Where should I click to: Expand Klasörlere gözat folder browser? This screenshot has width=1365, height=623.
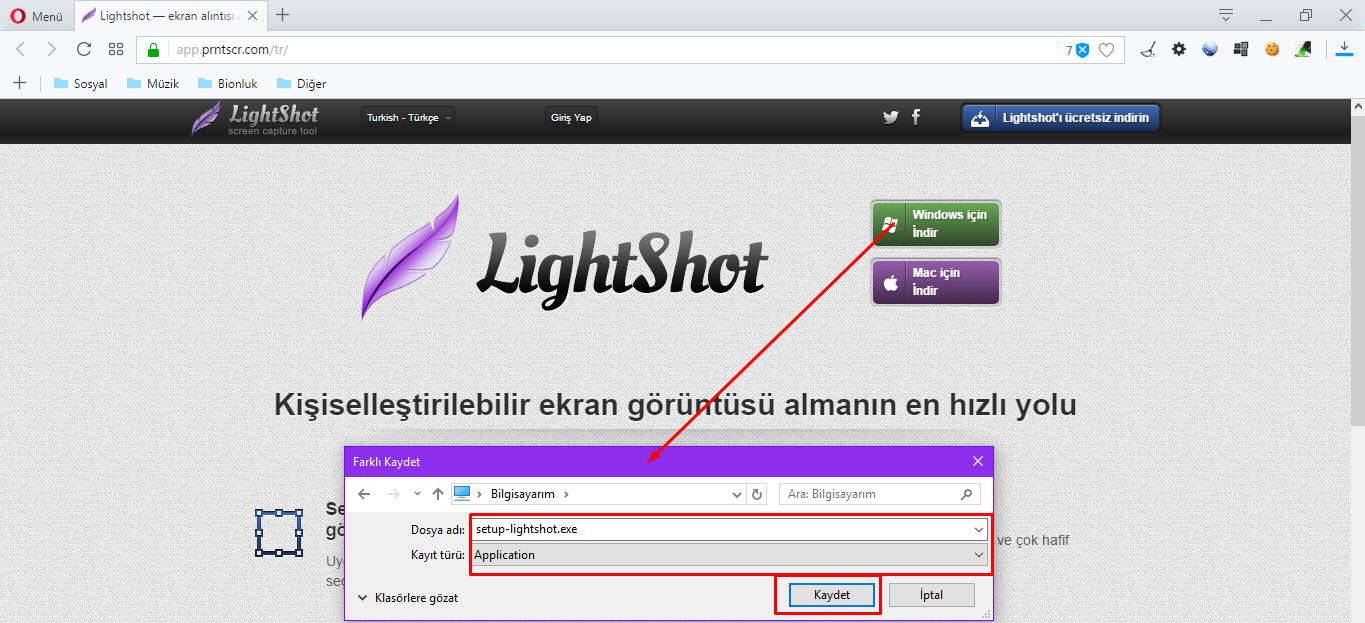pyautogui.click(x=407, y=598)
